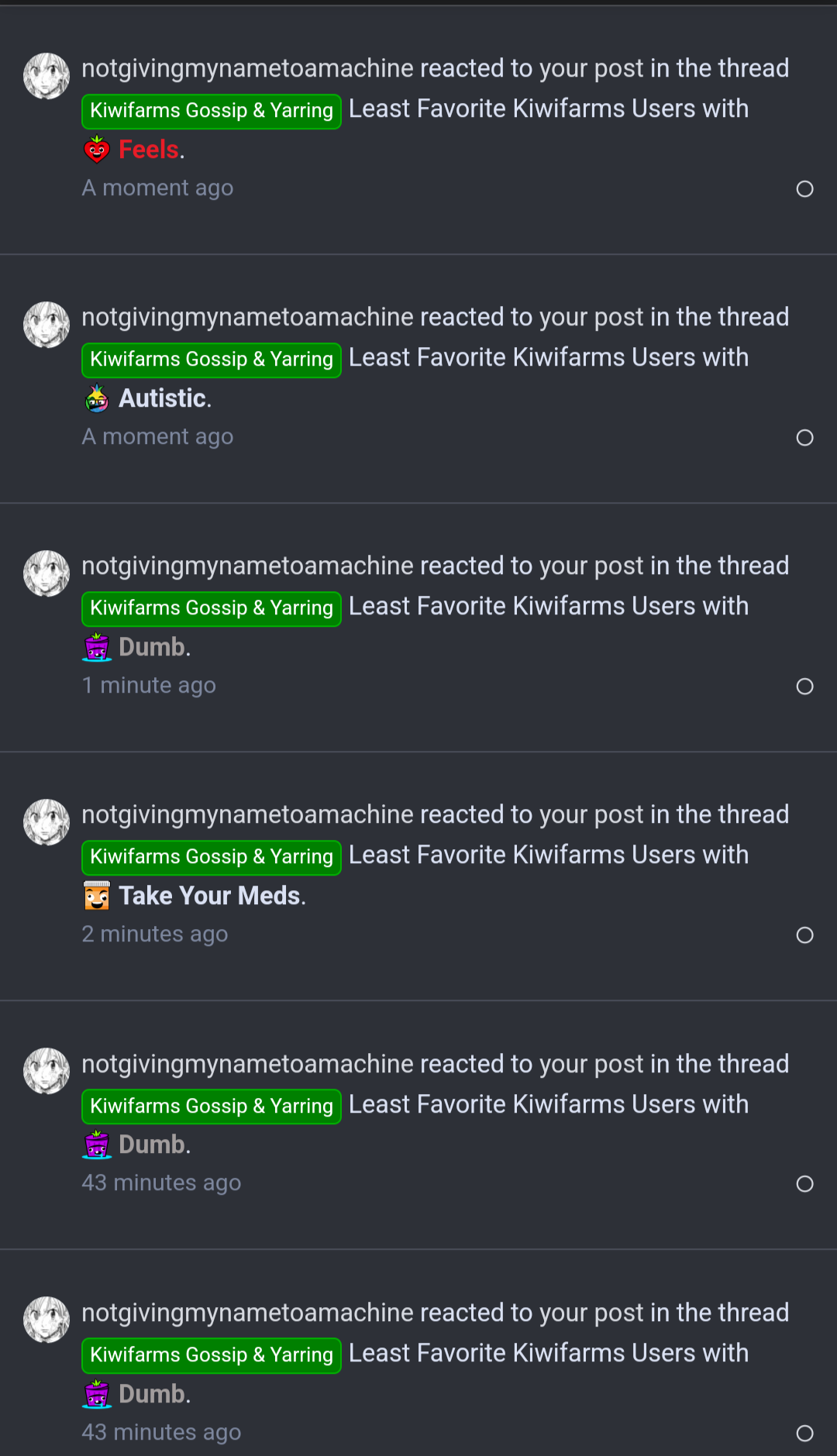The width and height of the screenshot is (837, 1456).
Task: Click username notgivingmynametoamachine in Take Your Meds notification
Action: (247, 814)
